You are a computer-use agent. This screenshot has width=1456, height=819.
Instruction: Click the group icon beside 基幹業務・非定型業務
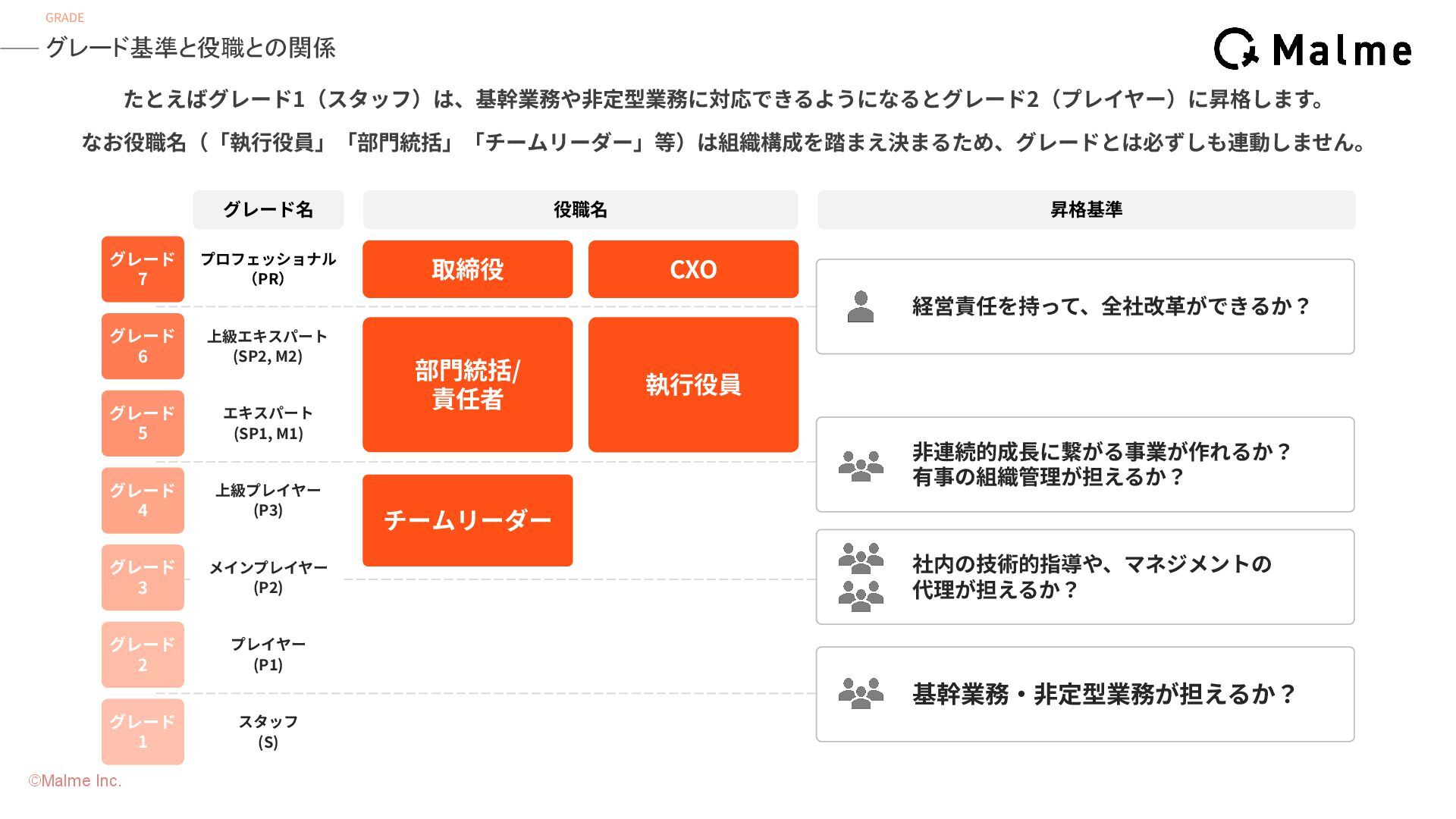click(x=861, y=693)
